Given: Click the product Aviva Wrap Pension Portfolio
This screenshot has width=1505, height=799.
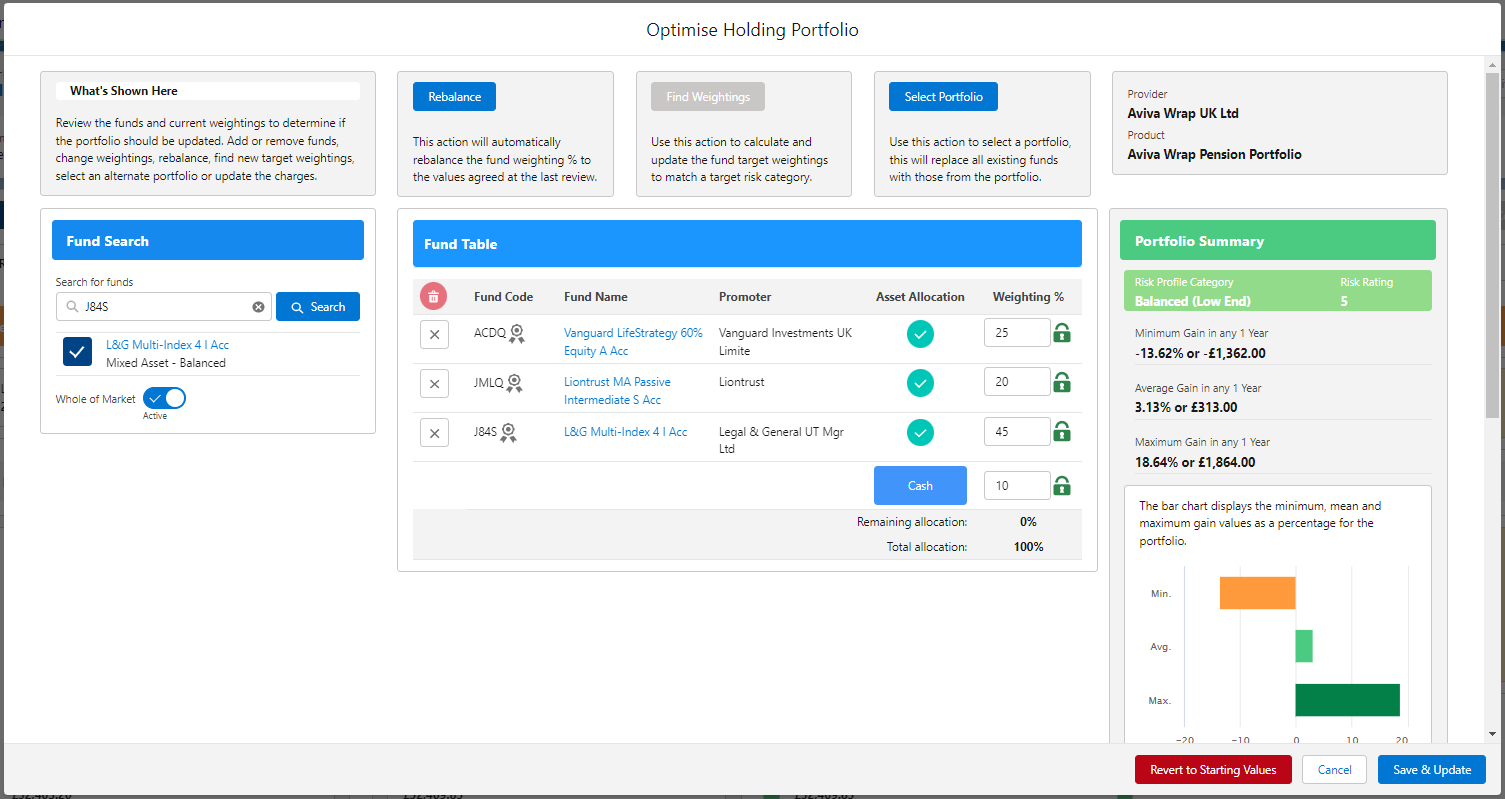Looking at the screenshot, I should coord(1215,154).
